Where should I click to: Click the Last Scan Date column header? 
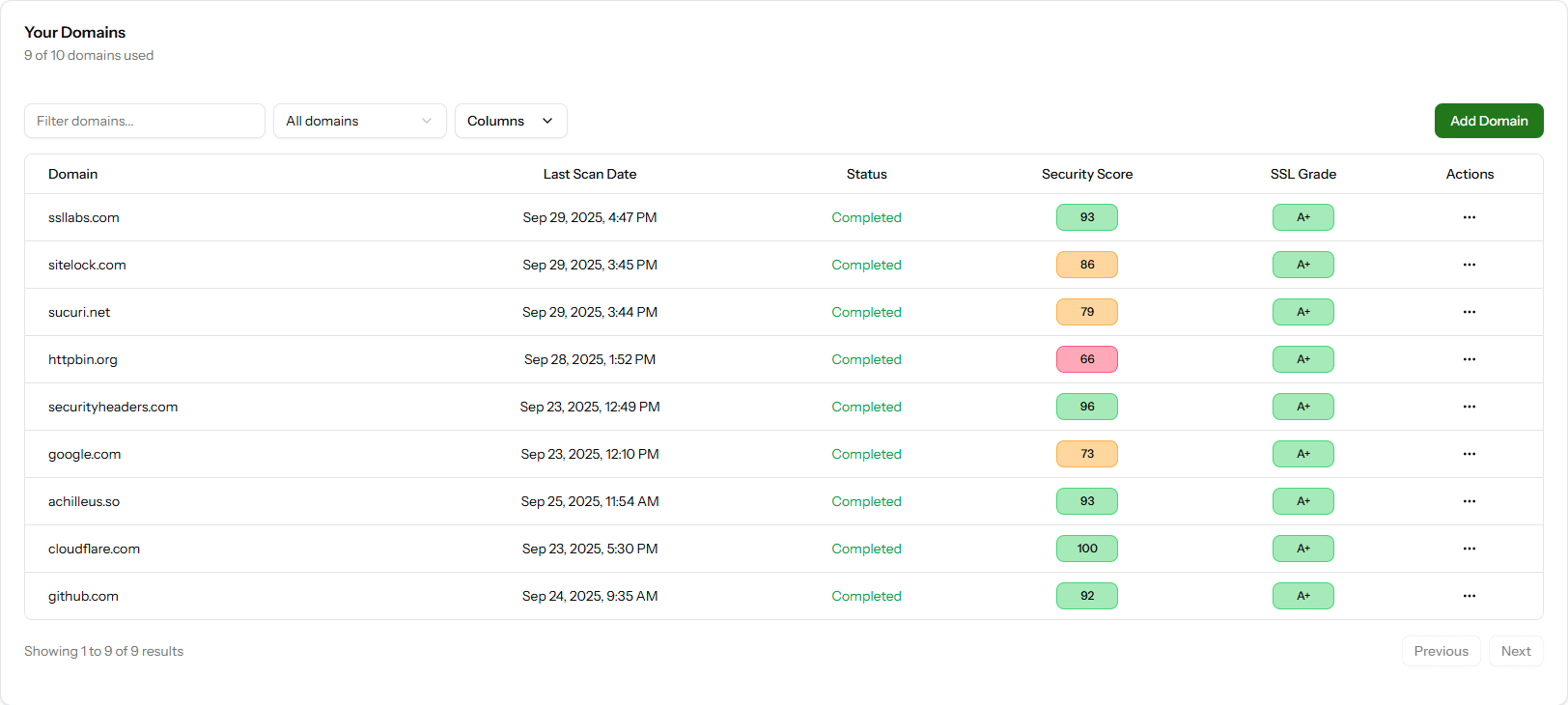(x=589, y=174)
